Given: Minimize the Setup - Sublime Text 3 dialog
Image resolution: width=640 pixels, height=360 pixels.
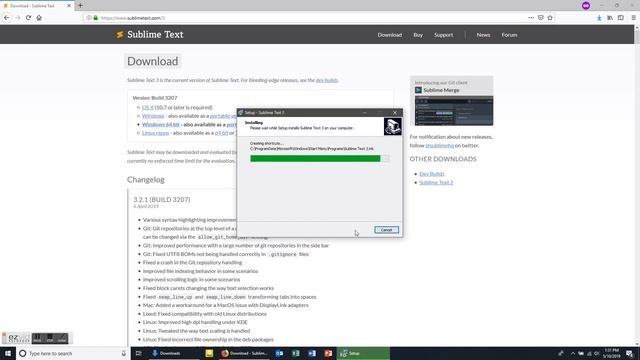Looking at the screenshot, I should click(364, 113).
